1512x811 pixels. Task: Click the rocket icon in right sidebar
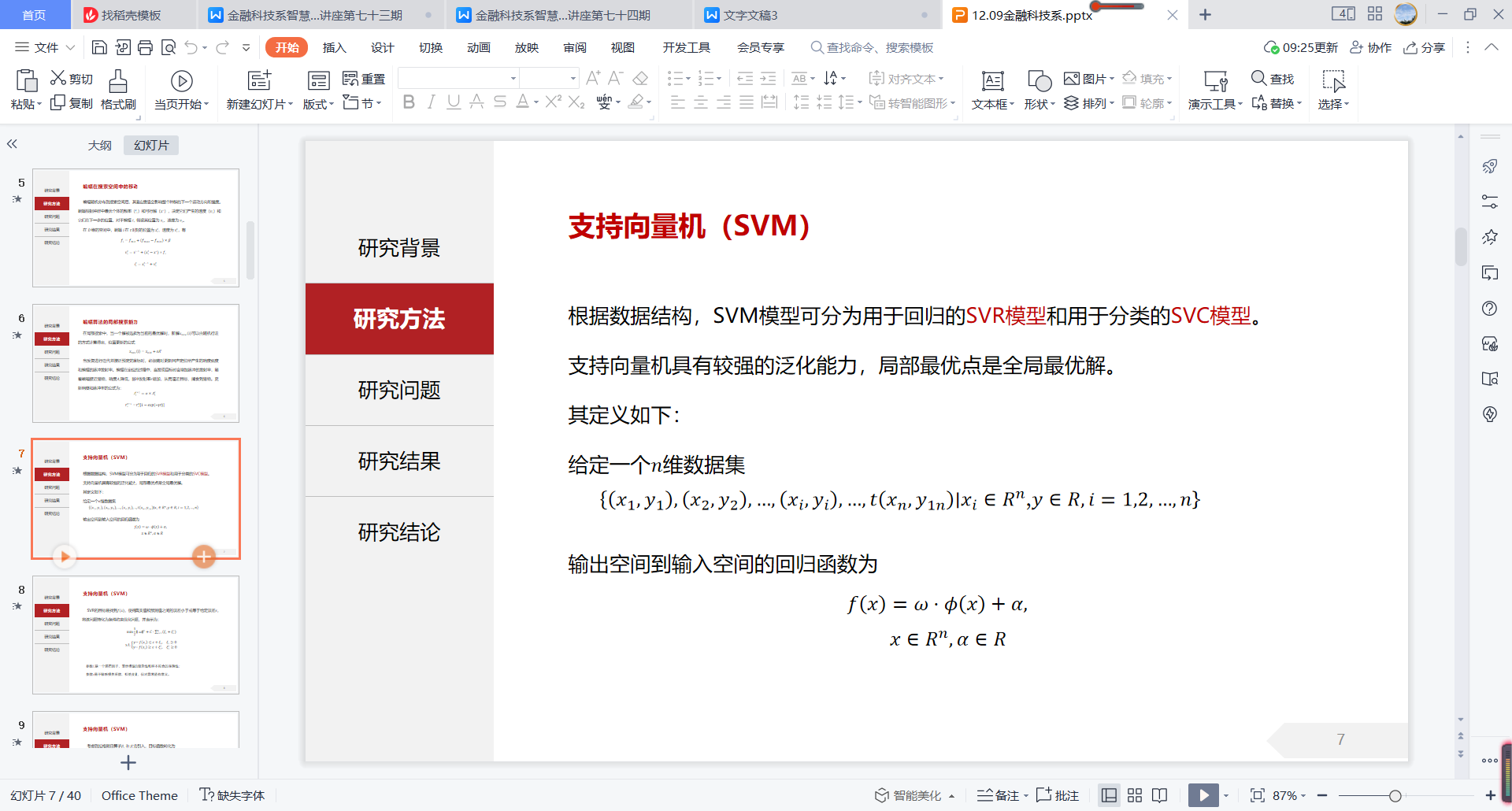click(x=1489, y=166)
